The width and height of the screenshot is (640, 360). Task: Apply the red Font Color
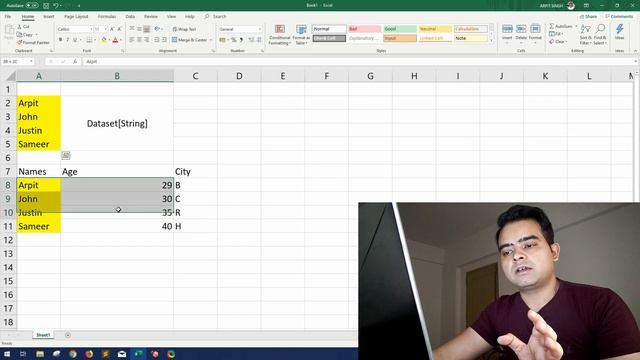(x=116, y=40)
